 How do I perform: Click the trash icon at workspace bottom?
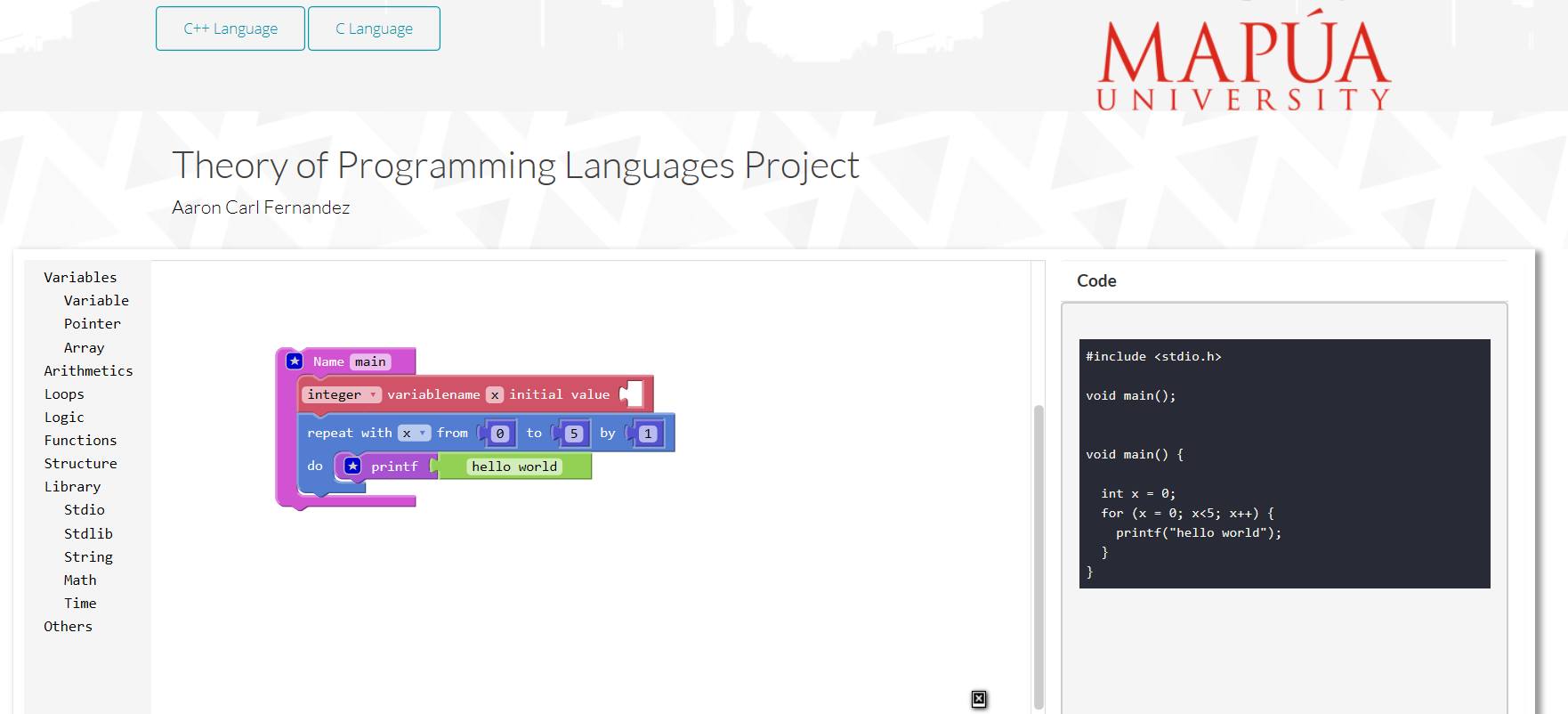[x=979, y=699]
